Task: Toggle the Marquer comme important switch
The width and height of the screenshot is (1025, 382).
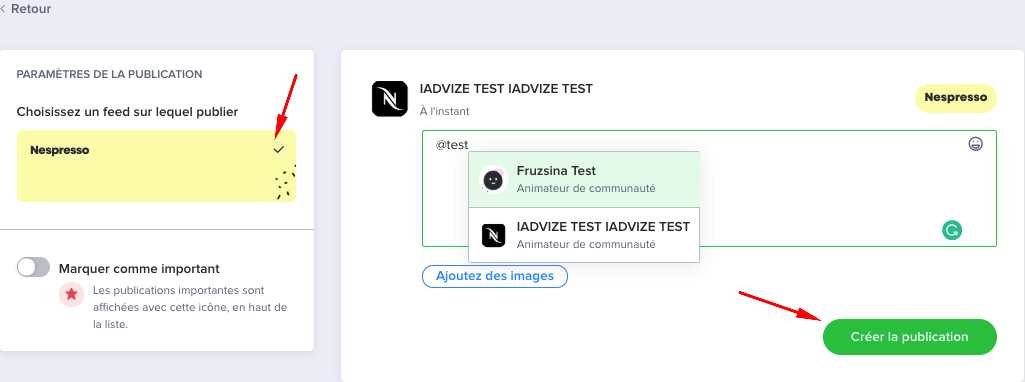Action: [33, 267]
